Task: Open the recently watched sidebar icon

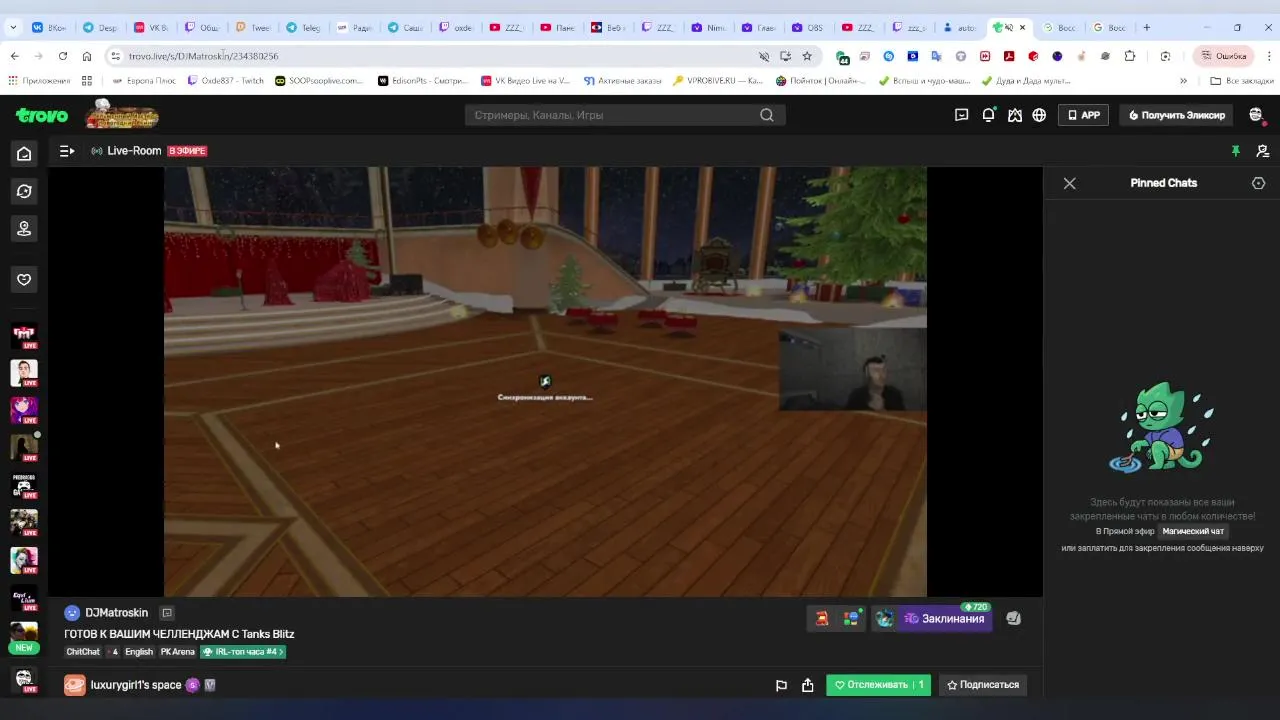Action: (x=24, y=191)
